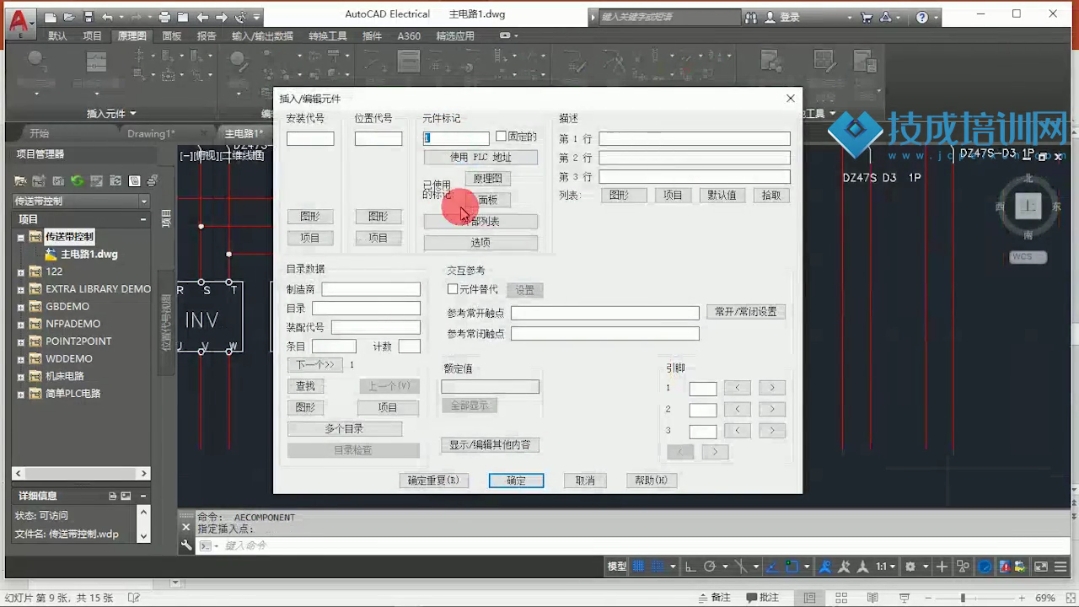Open the 默认 ribbon tab
Image resolution: width=1079 pixels, height=607 pixels.
click(58, 36)
